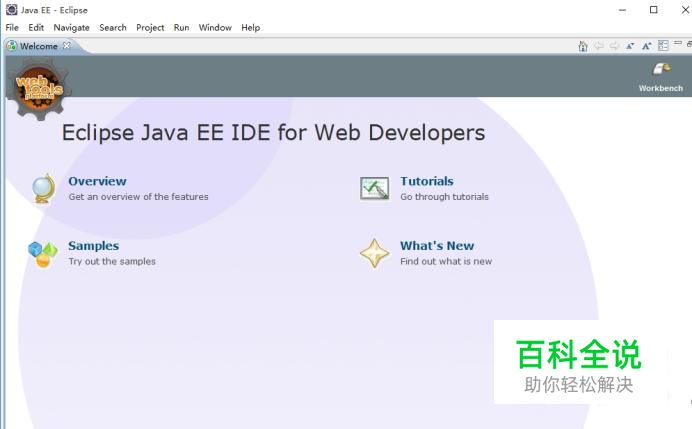Navigate back with the left arrow icon

599,45
